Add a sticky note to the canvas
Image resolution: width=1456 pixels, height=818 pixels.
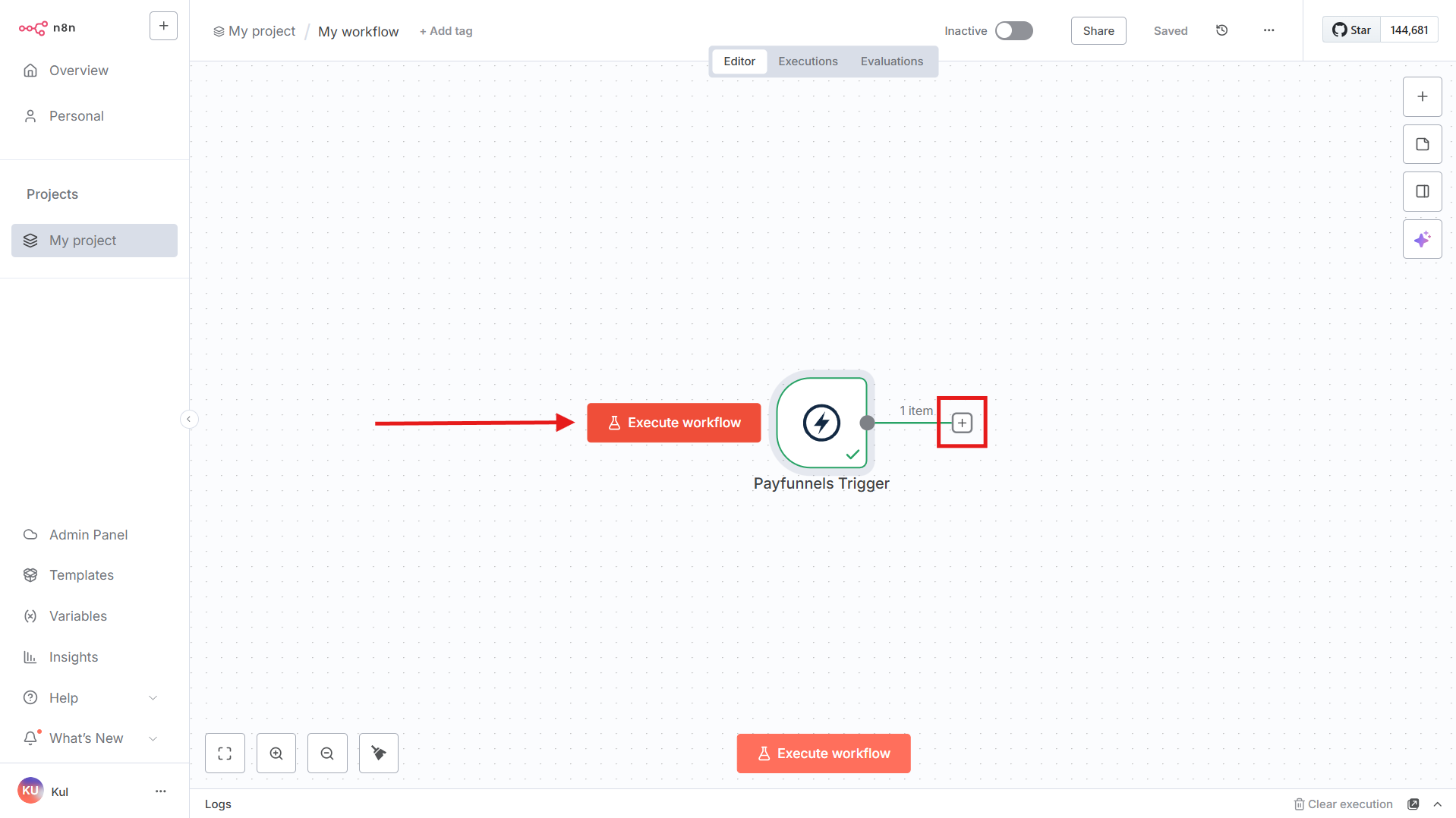[x=1423, y=144]
